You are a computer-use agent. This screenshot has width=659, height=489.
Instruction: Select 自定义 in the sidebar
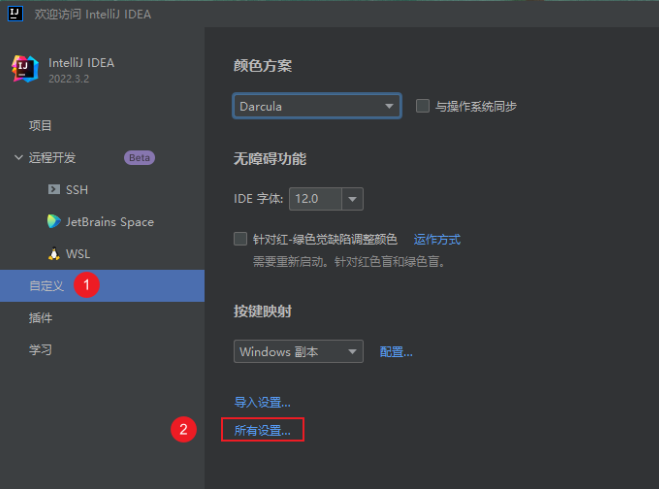46,286
